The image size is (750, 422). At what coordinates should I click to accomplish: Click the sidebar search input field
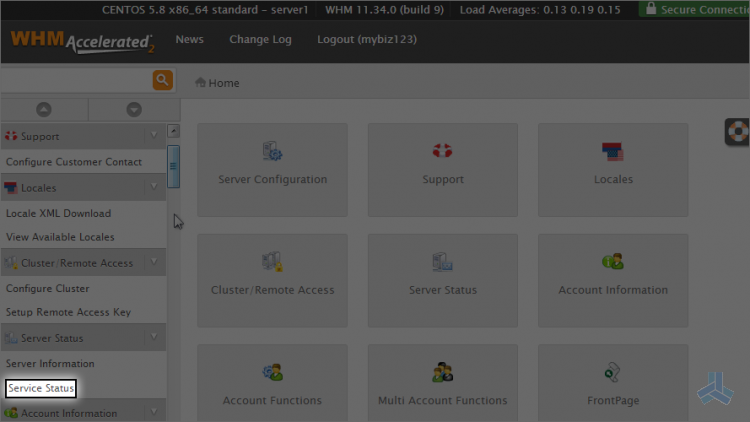click(x=77, y=80)
